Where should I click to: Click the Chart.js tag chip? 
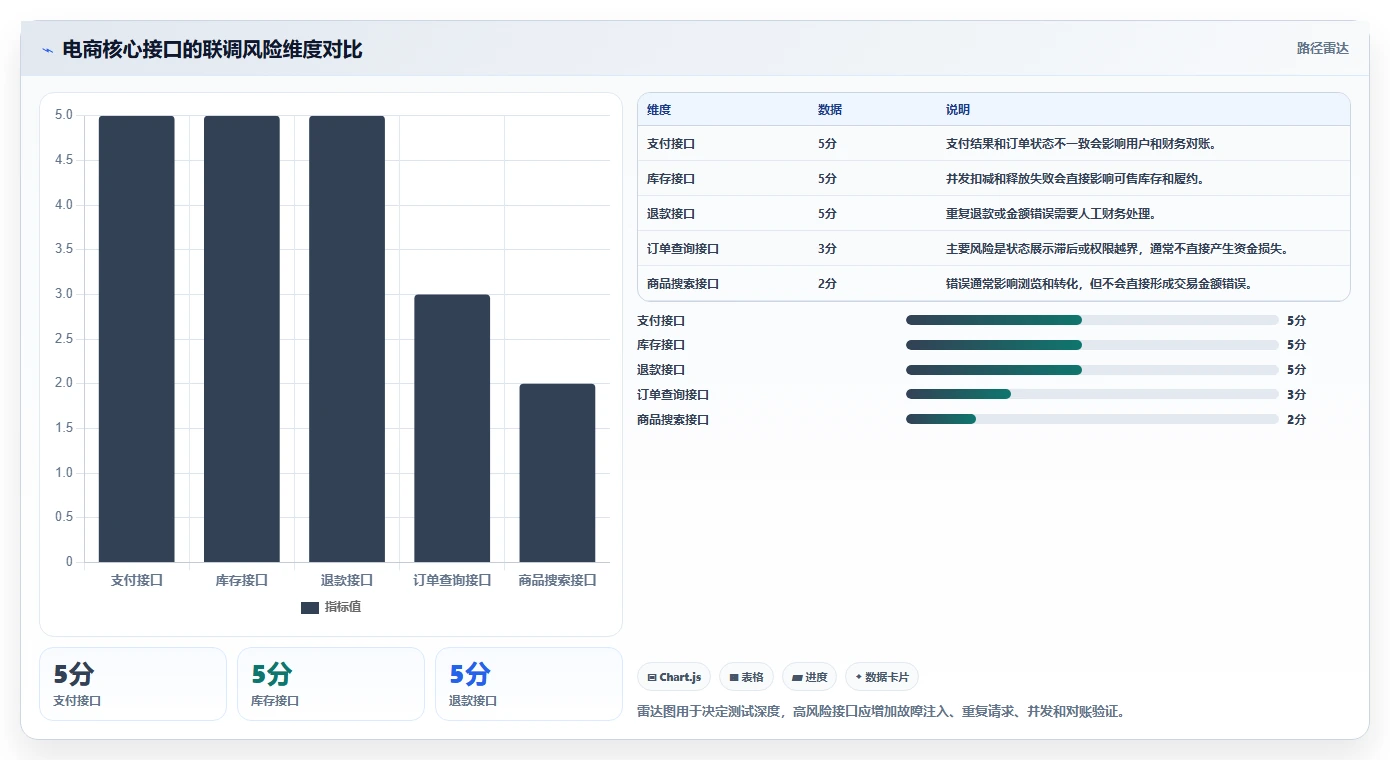(674, 677)
